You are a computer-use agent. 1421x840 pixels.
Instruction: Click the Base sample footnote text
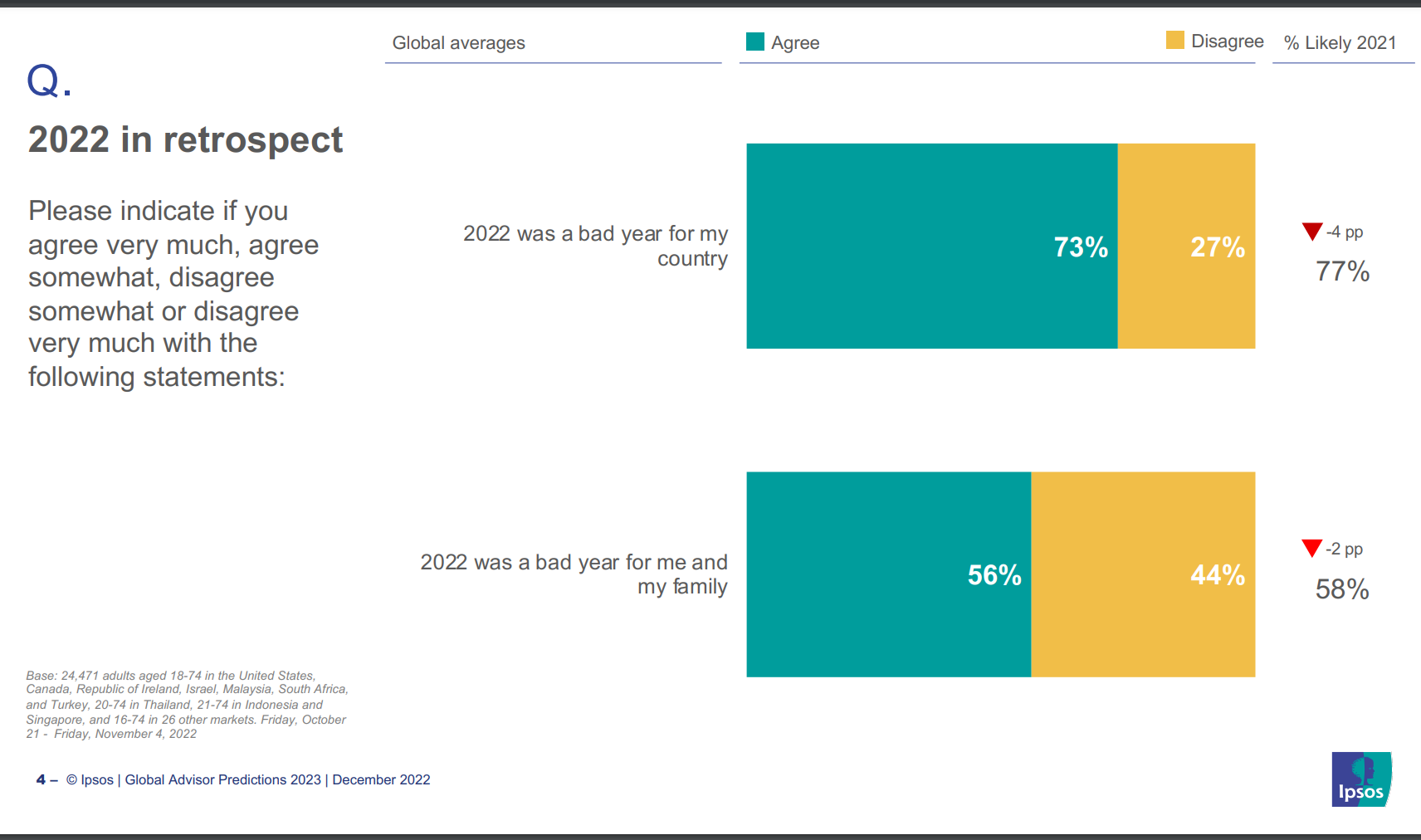tap(187, 705)
